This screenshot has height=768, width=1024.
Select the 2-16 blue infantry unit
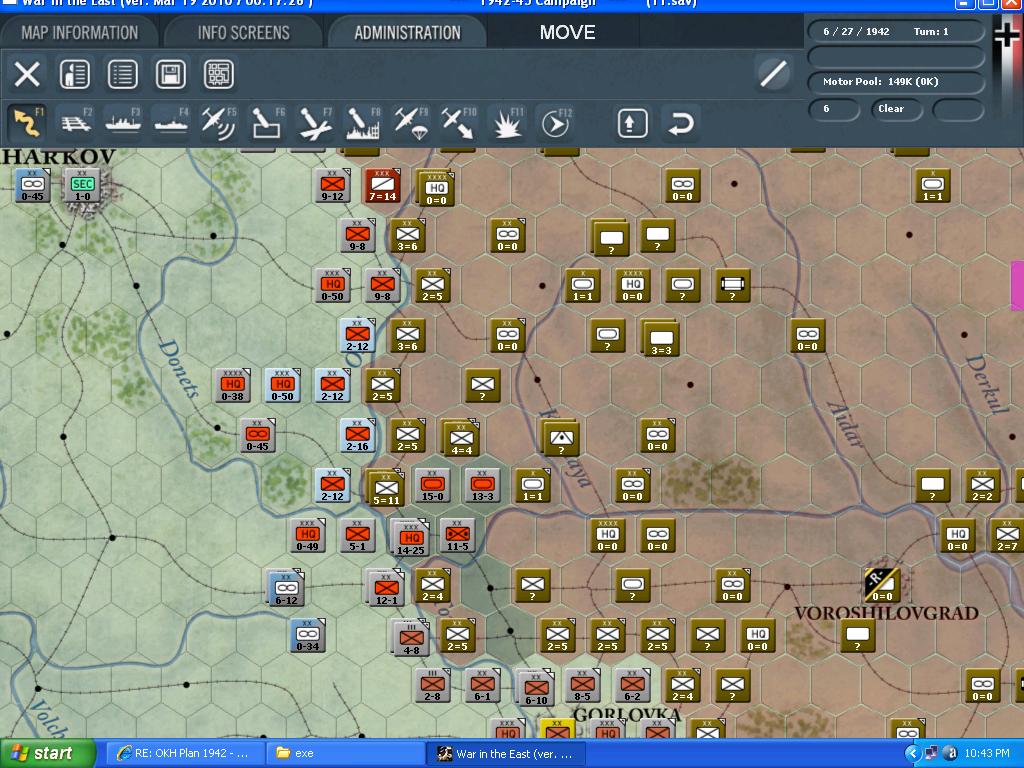(357, 436)
